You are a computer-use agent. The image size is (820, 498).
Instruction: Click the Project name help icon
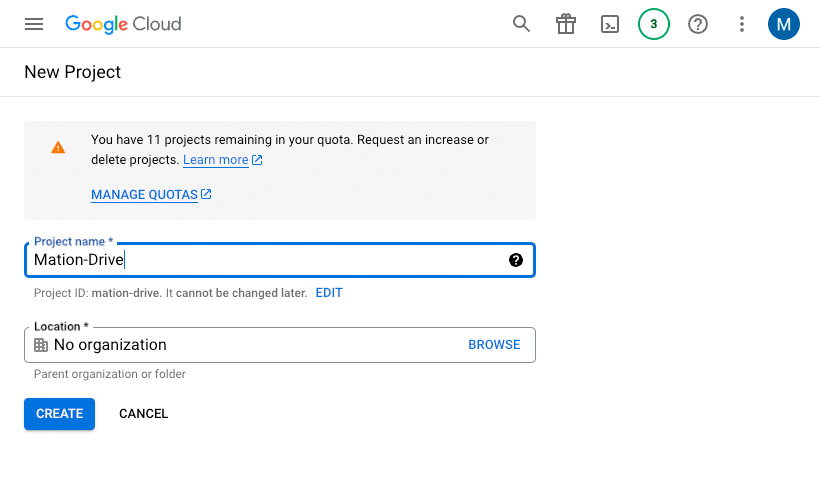pyautogui.click(x=516, y=260)
